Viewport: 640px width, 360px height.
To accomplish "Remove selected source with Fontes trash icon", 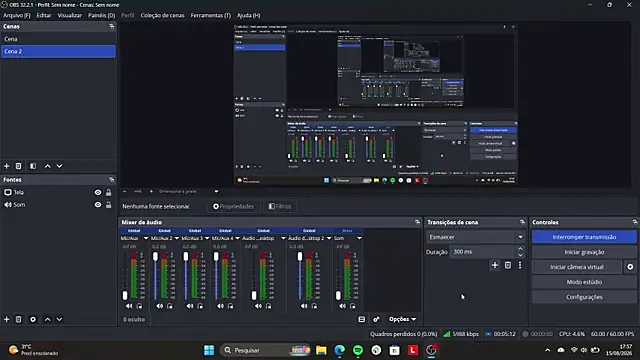I will [x=18, y=319].
